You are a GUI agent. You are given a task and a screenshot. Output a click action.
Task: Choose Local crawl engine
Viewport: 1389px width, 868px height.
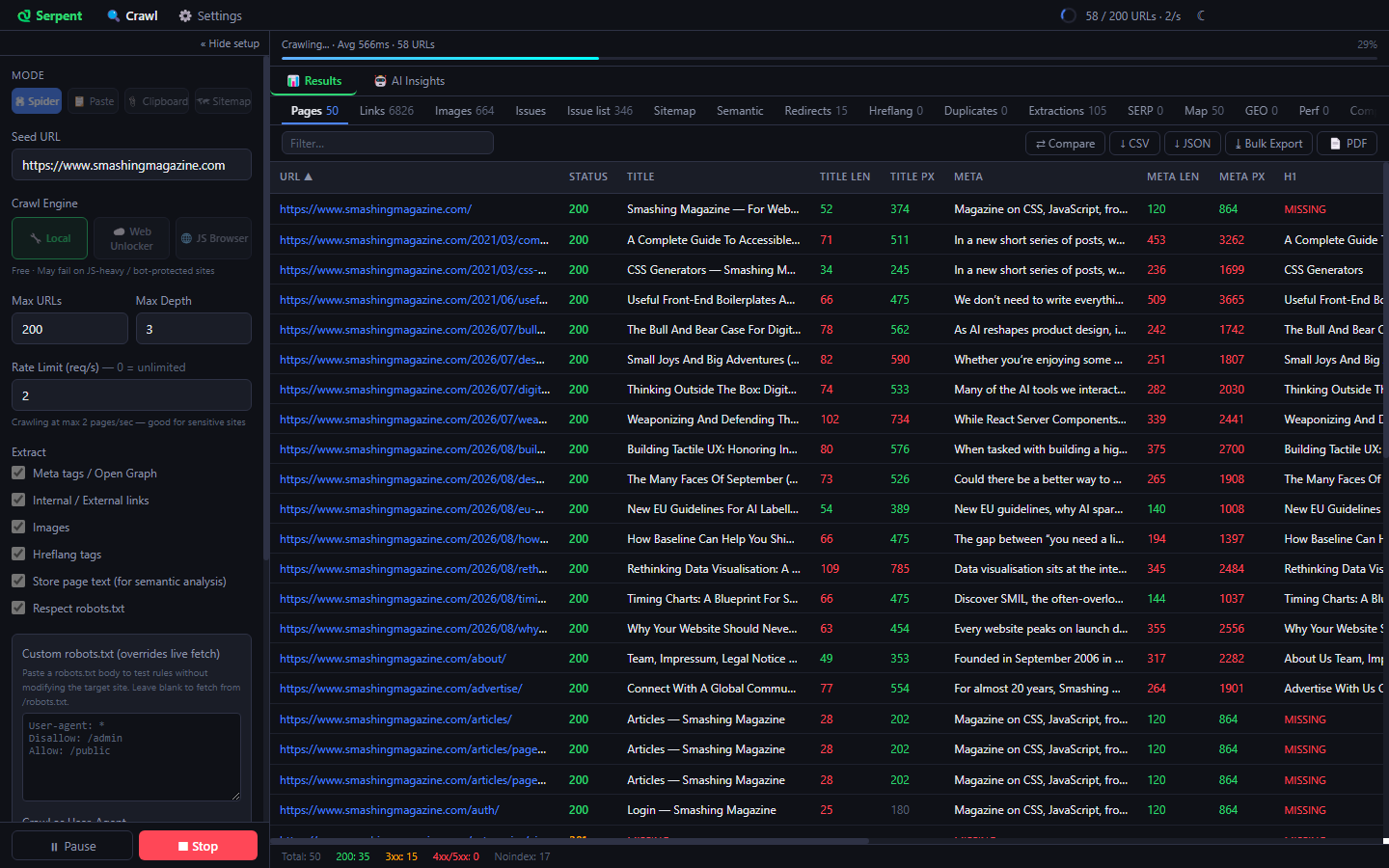[x=50, y=238]
